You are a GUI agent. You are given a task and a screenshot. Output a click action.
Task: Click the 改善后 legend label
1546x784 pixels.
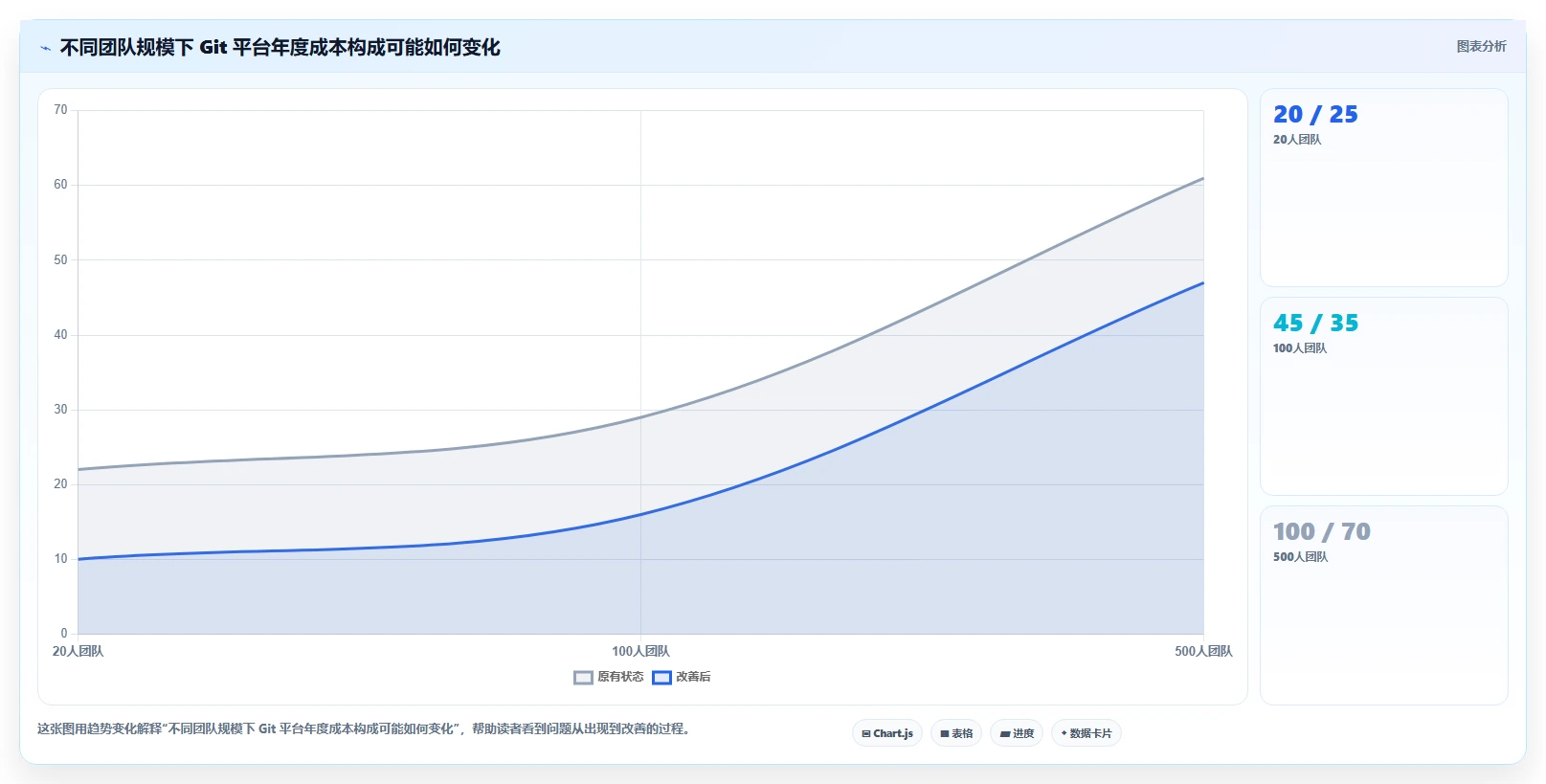693,677
